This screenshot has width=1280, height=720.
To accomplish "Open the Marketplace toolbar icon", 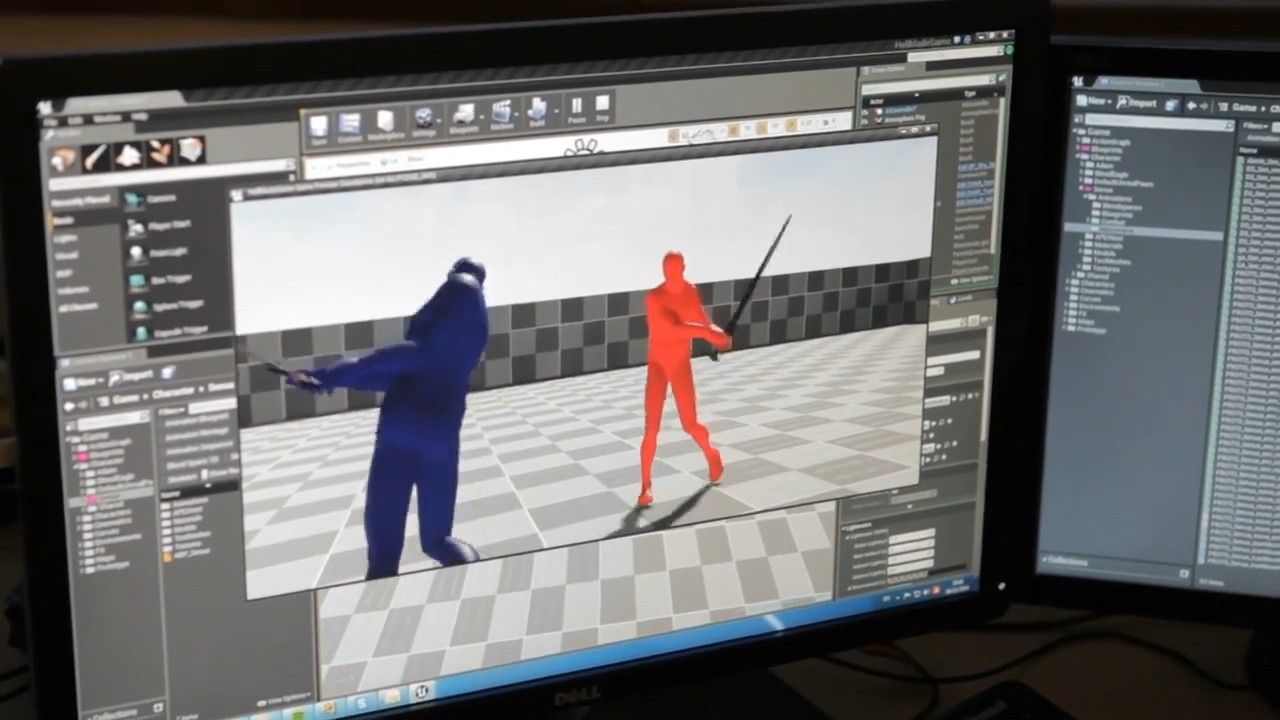I will (386, 125).
